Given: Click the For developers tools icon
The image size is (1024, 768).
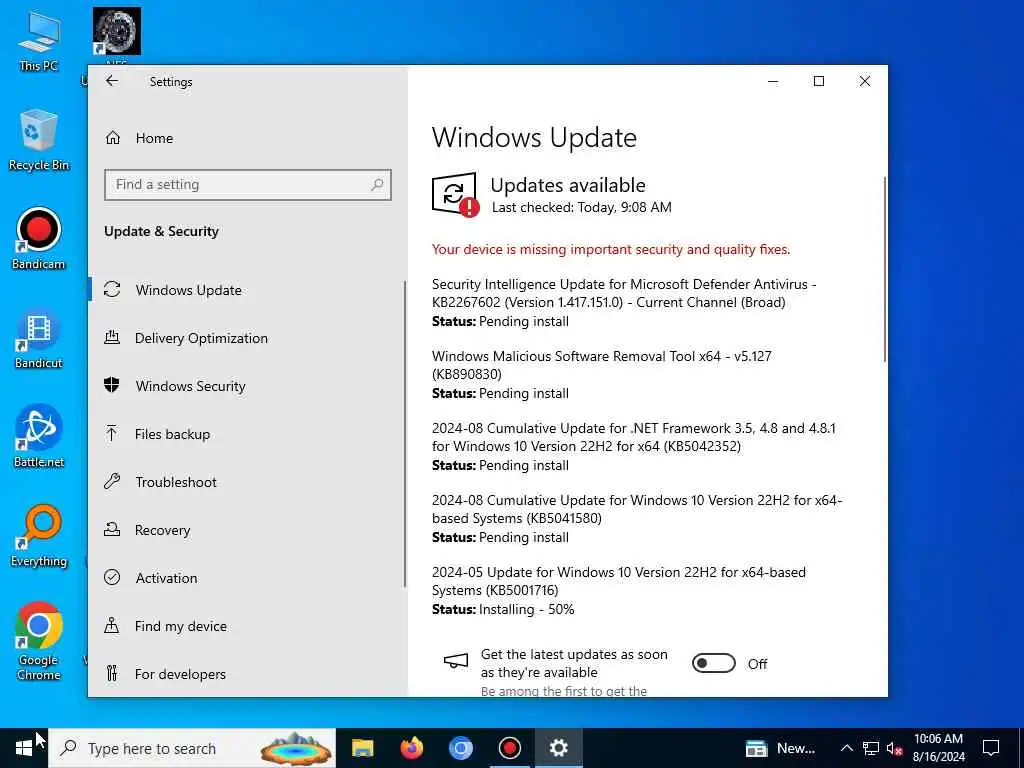Looking at the screenshot, I should pos(112,673).
